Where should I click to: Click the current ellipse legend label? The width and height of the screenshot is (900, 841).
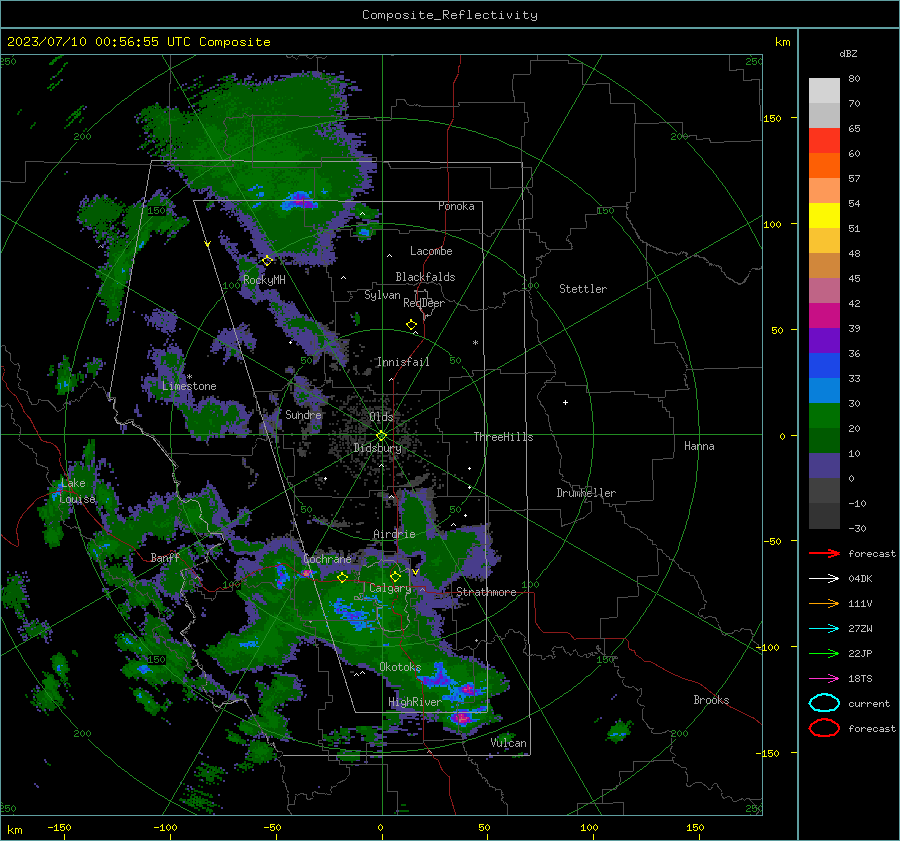pyautogui.click(x=869, y=703)
